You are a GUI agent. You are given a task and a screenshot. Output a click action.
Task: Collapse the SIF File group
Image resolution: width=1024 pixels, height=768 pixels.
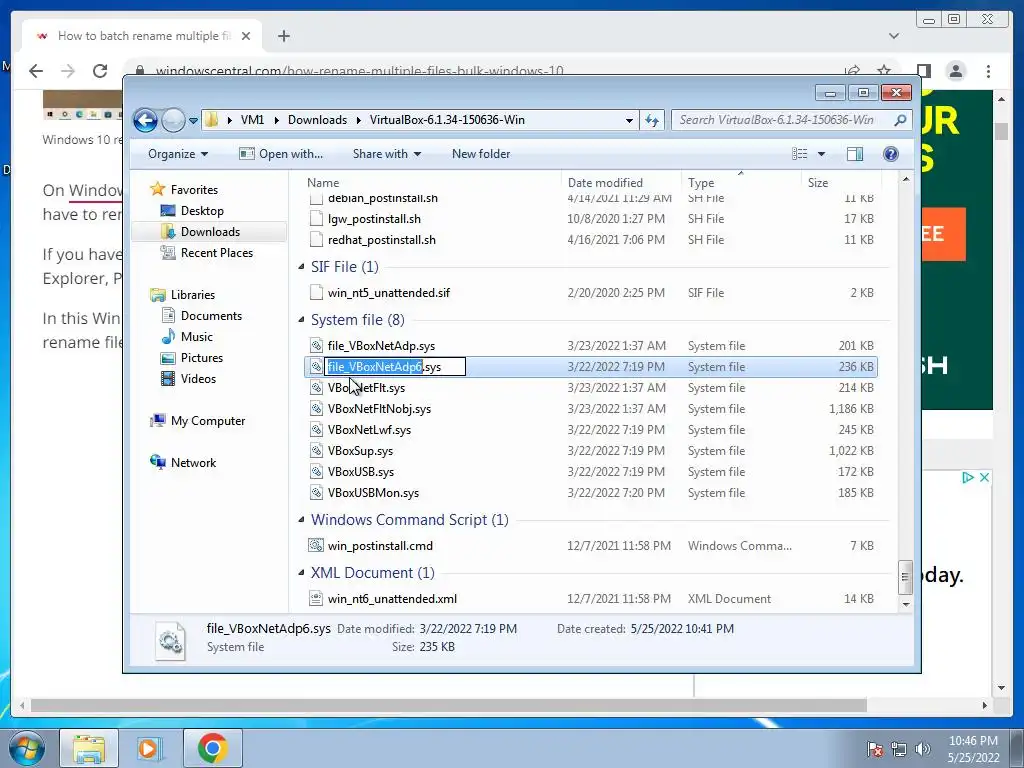pyautogui.click(x=301, y=266)
